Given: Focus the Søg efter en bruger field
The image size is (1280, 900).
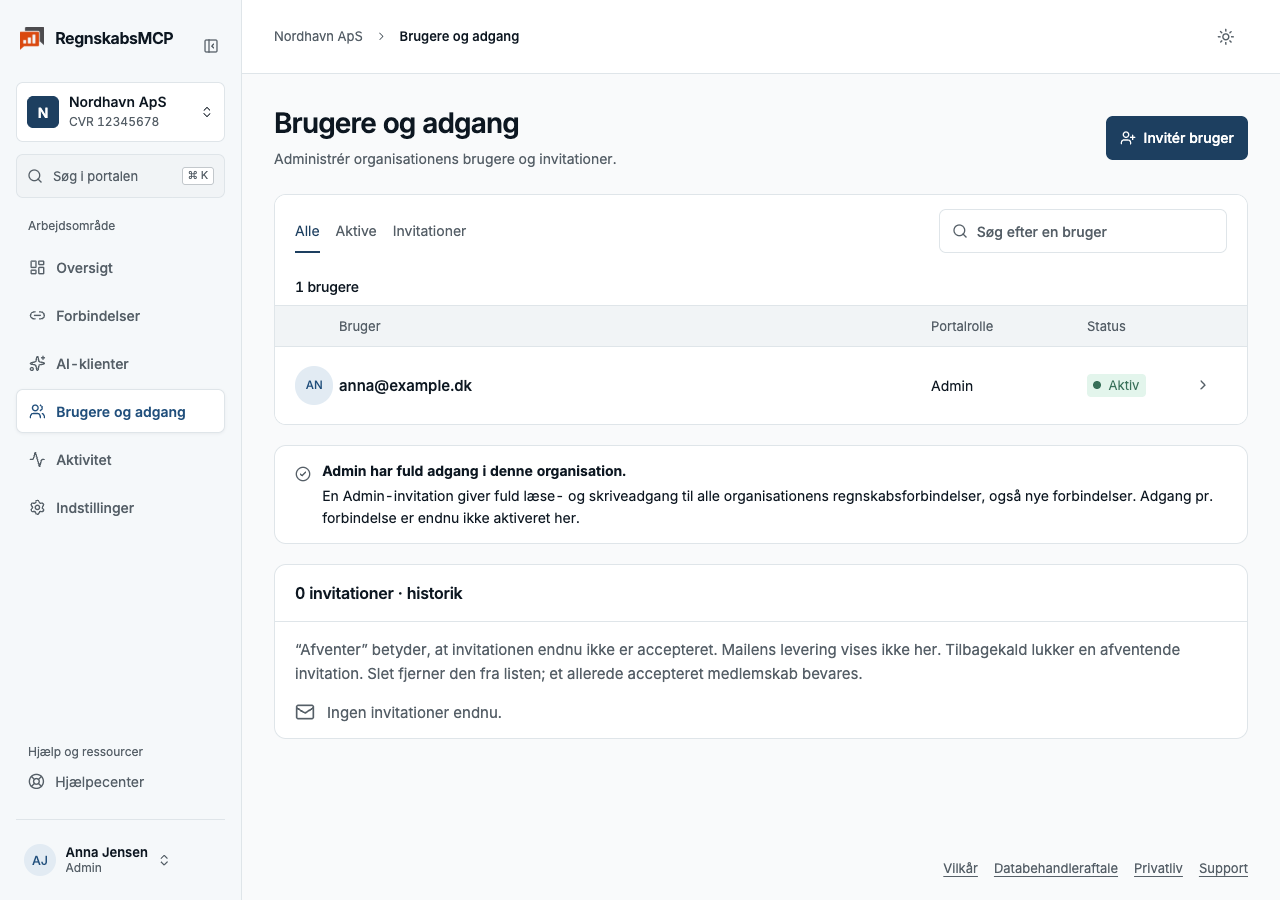Looking at the screenshot, I should 1083,231.
